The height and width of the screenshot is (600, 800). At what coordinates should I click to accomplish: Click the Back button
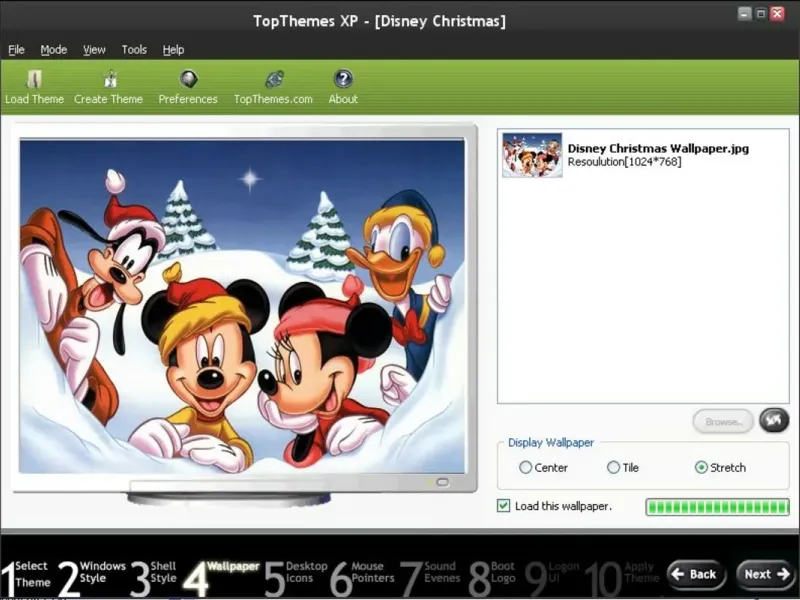coord(696,574)
